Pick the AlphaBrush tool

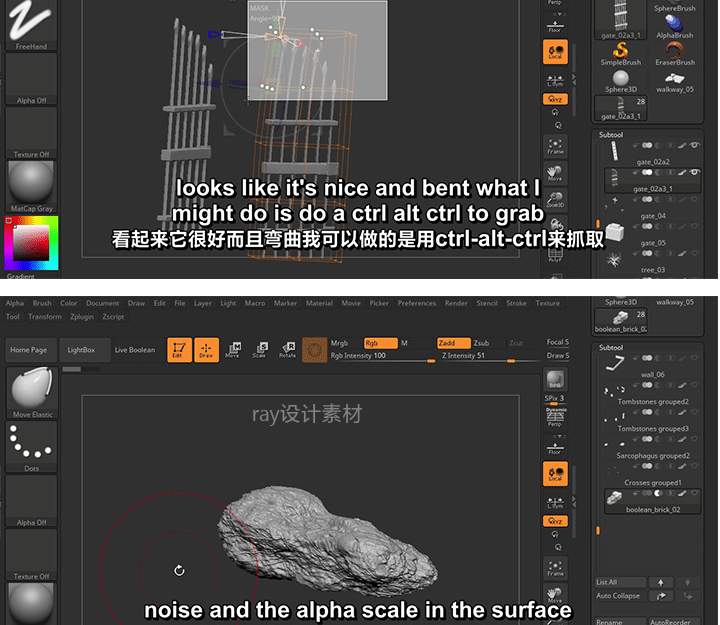tap(675, 27)
